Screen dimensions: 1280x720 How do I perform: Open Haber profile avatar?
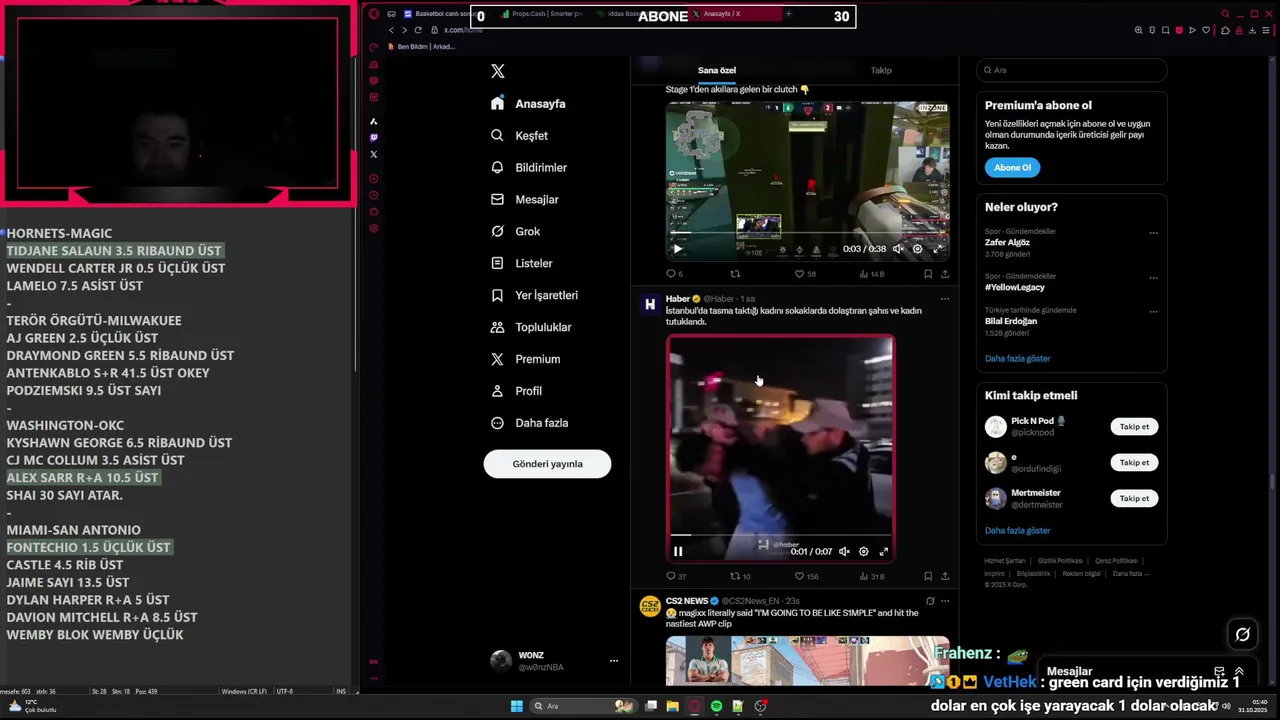point(650,304)
